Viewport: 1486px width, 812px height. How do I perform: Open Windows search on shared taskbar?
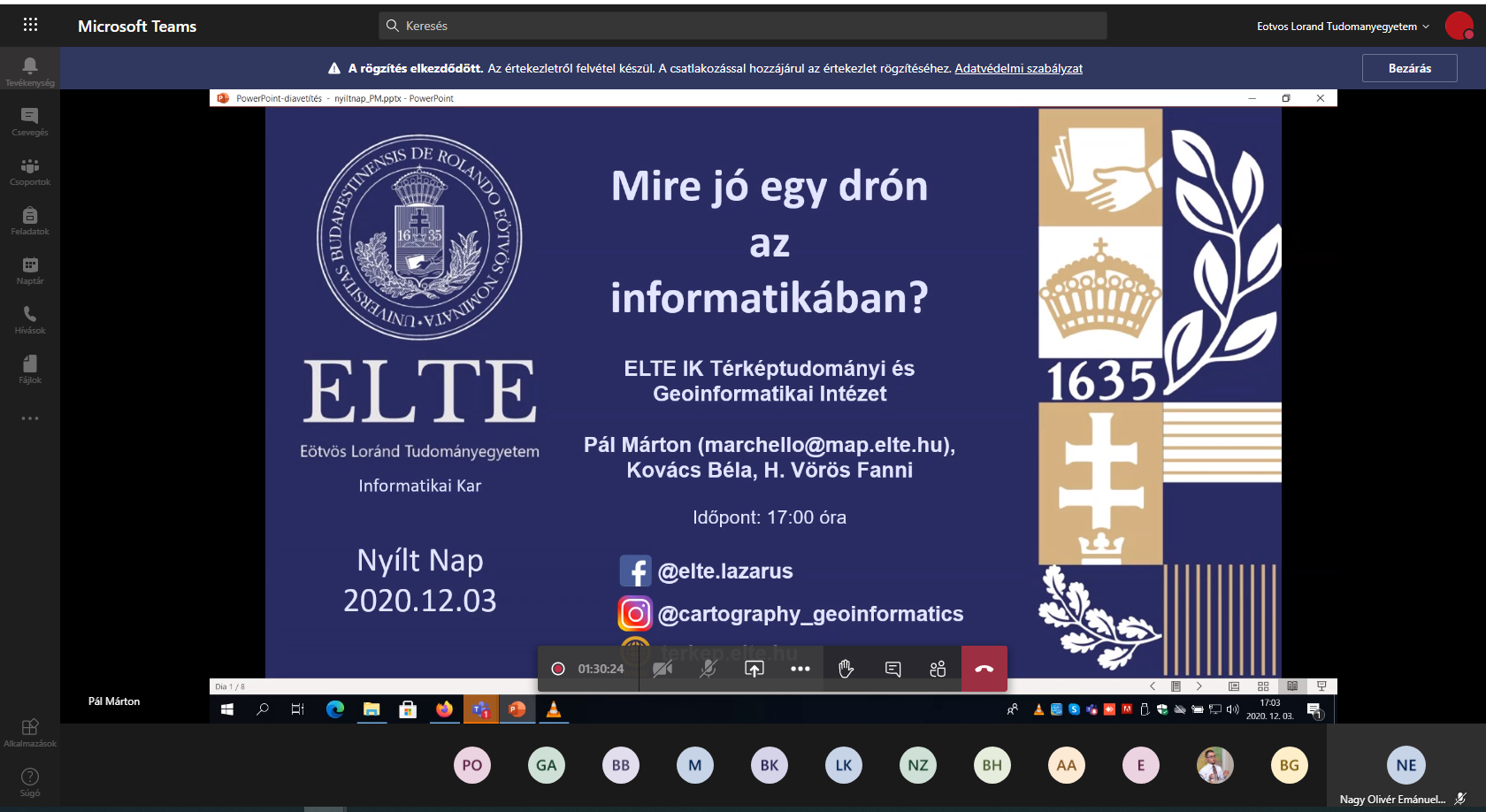(x=263, y=709)
